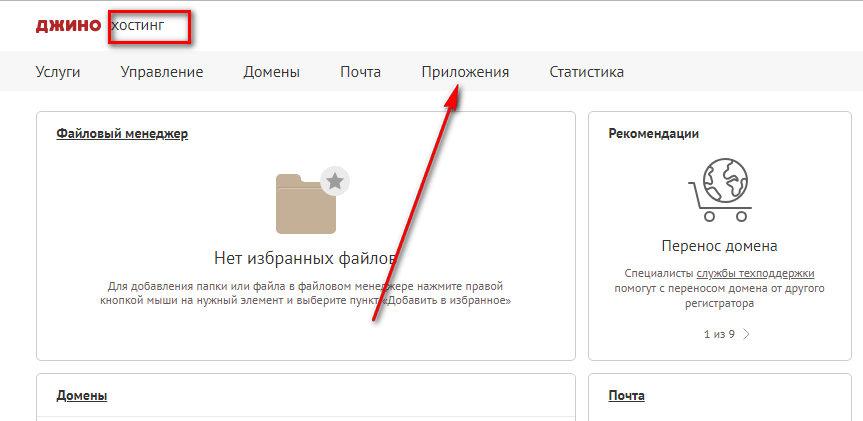863x421 pixels.
Task: Click the Перенос домена title
Action: click(x=719, y=246)
